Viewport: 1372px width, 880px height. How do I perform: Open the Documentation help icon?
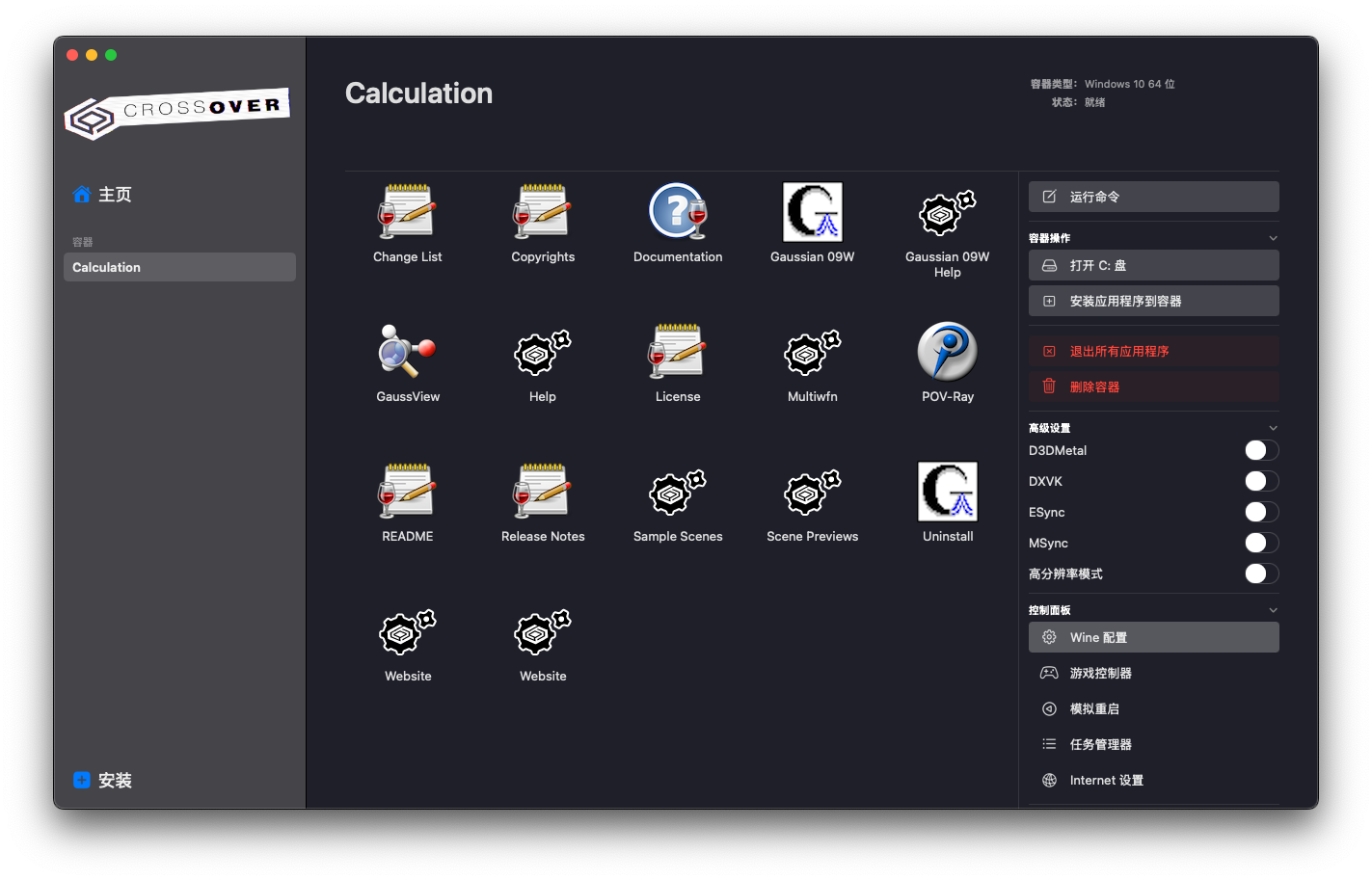(678, 212)
